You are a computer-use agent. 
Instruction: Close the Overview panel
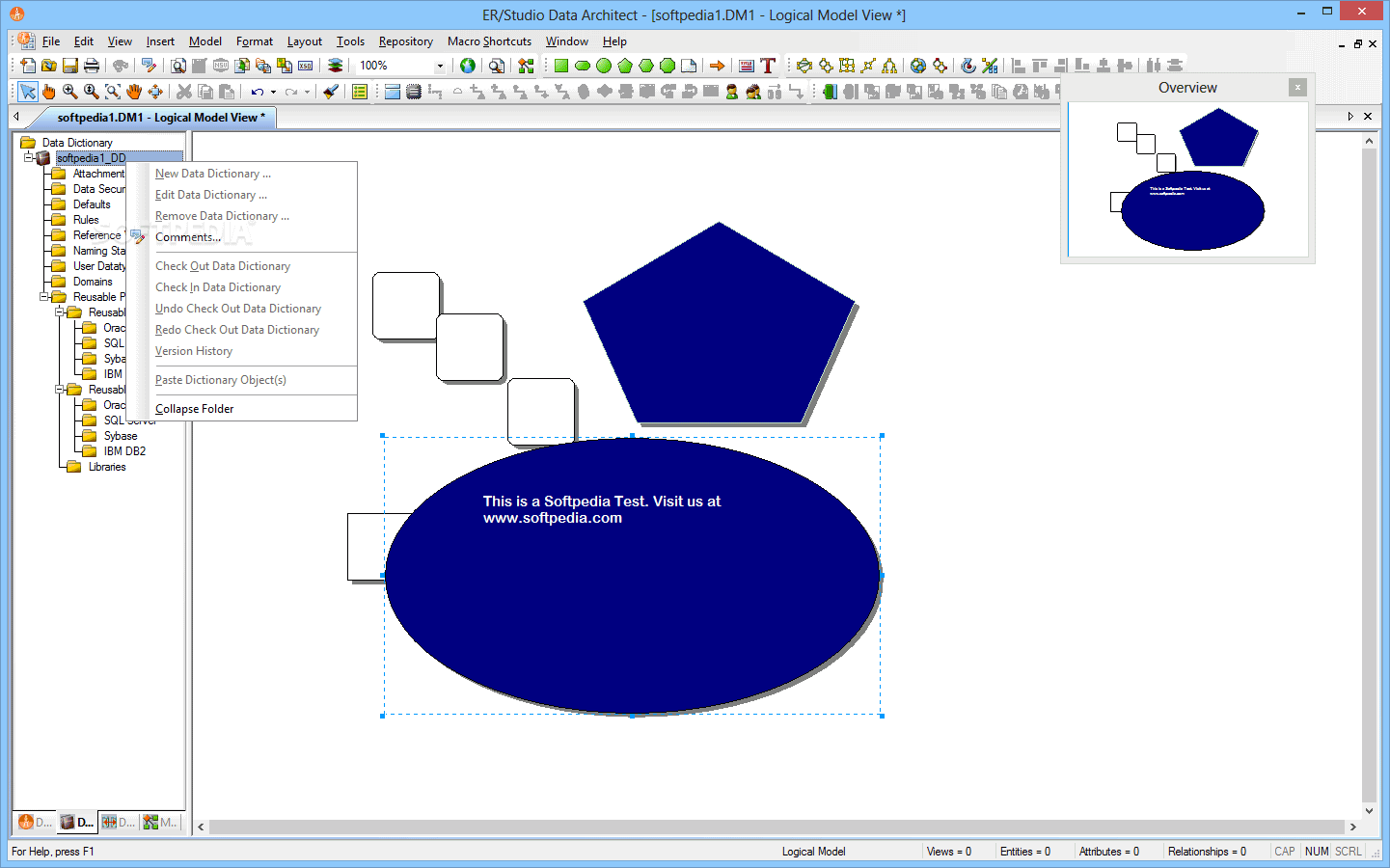pyautogui.click(x=1297, y=87)
